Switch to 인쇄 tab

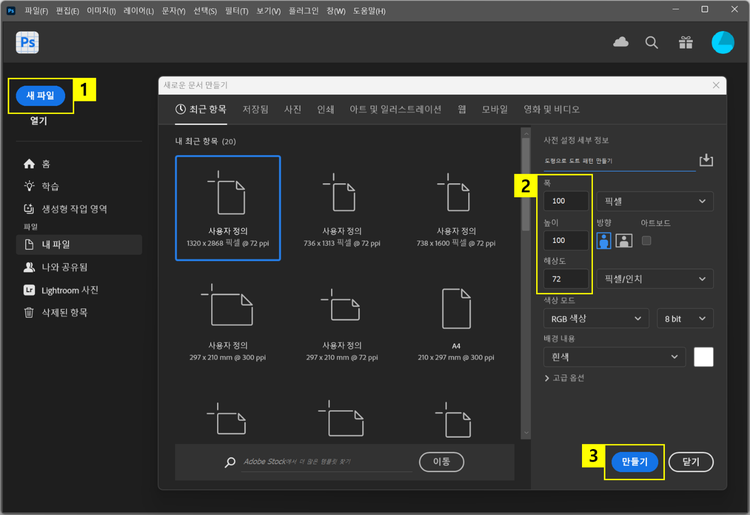tap(325, 110)
